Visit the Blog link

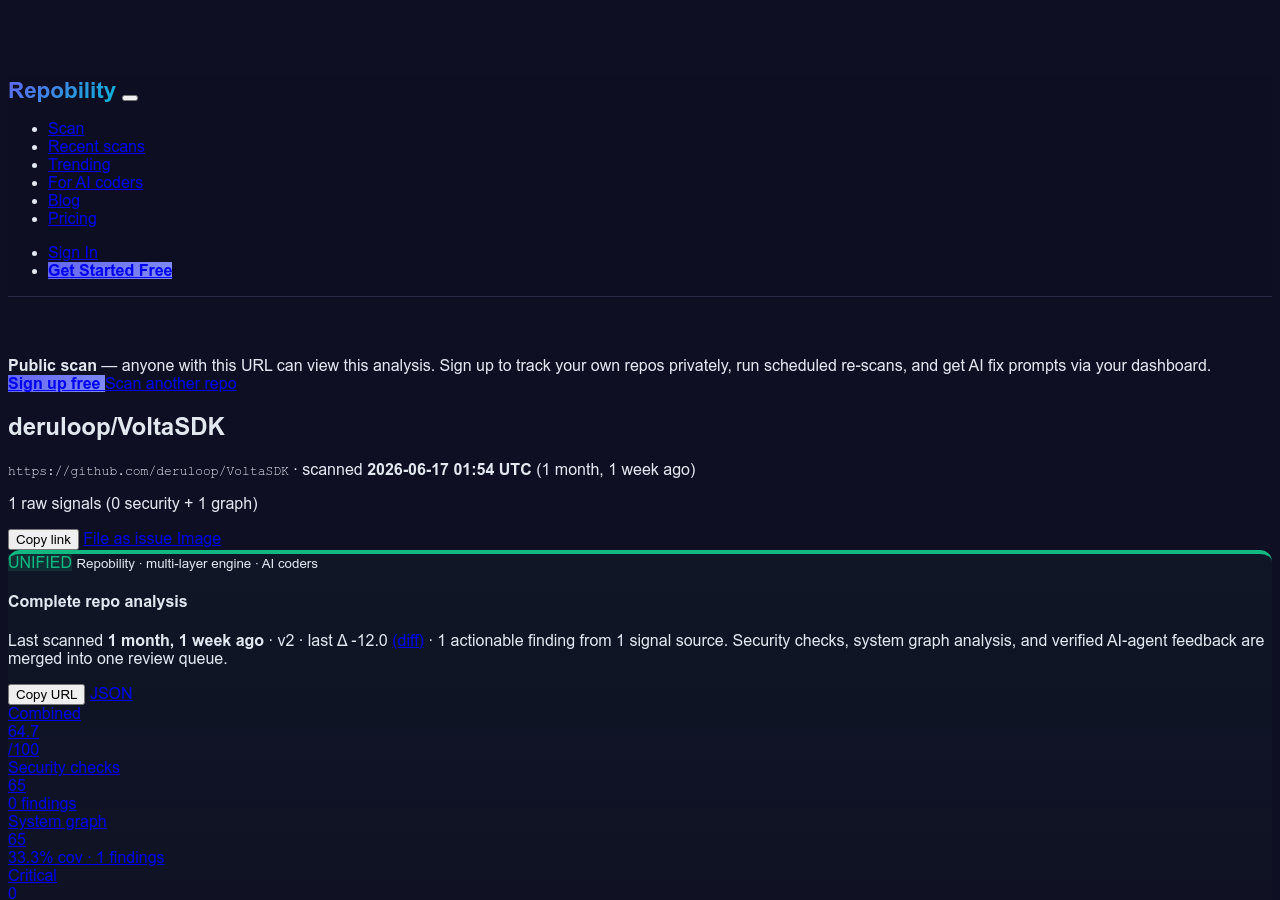click(64, 200)
